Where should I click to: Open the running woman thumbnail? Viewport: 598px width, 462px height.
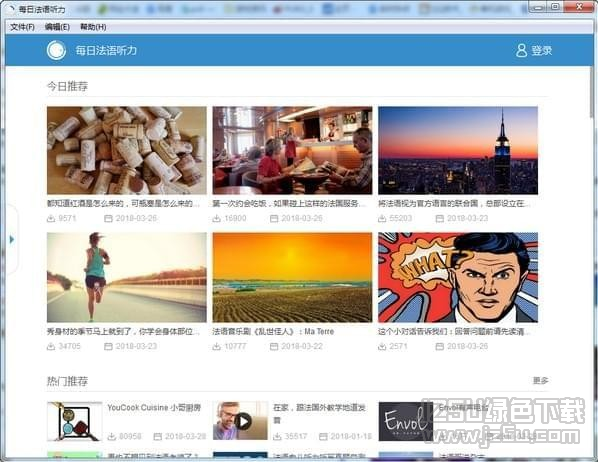click(x=127, y=277)
